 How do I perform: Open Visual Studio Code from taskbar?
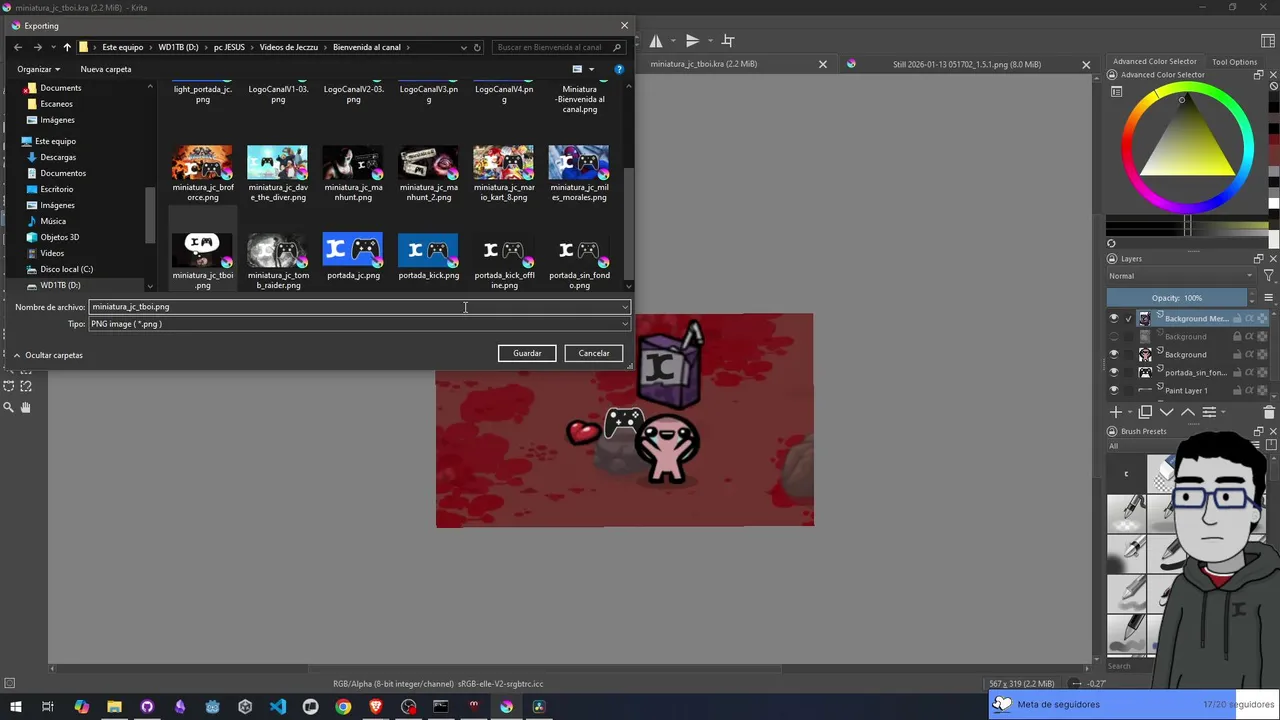click(278, 707)
